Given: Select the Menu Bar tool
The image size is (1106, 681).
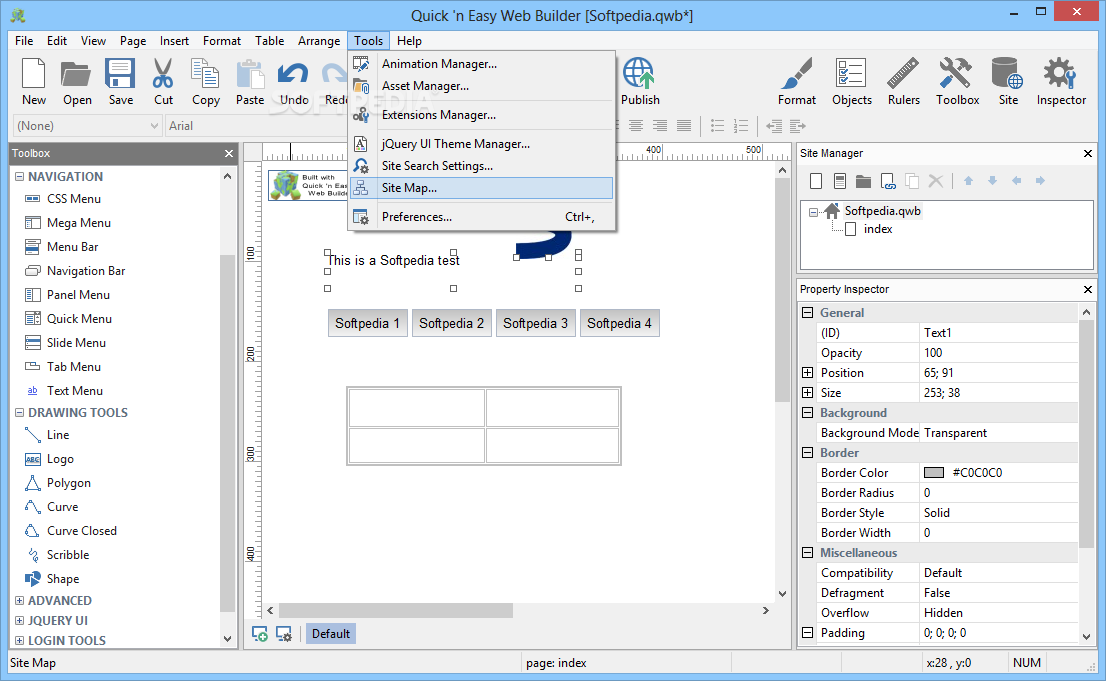Looking at the screenshot, I should click(72, 247).
